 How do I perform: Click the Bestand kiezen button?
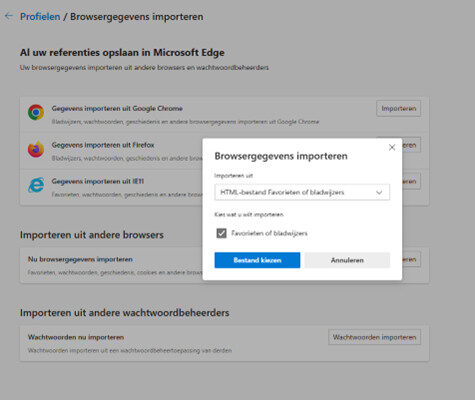[x=257, y=260]
